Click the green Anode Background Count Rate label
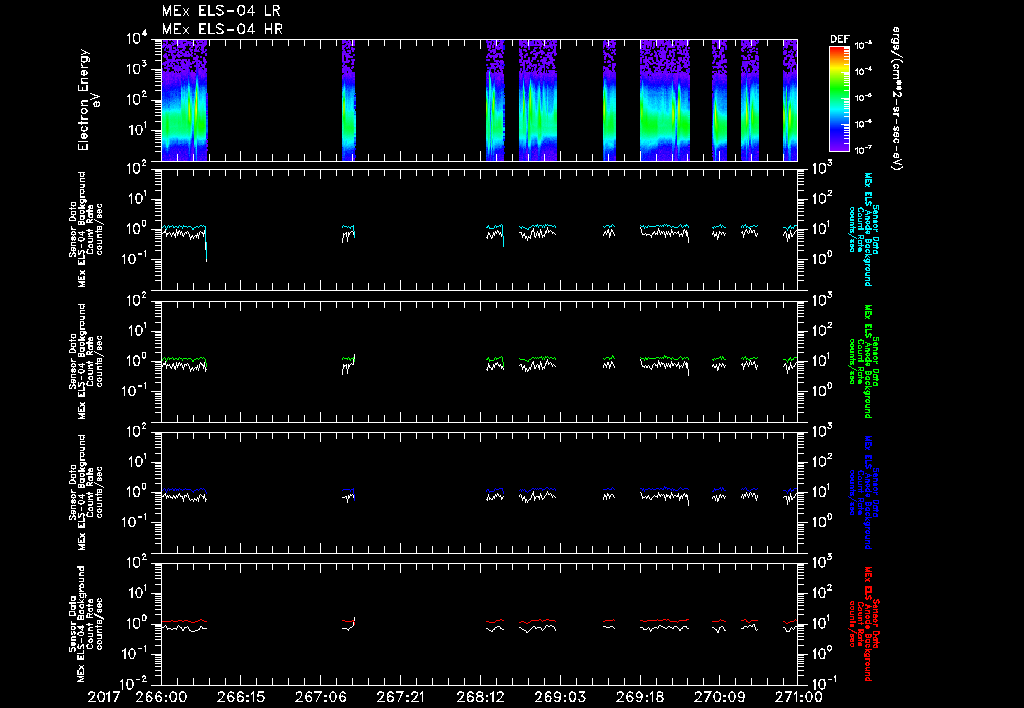This screenshot has height=708, width=1024. coord(863,361)
